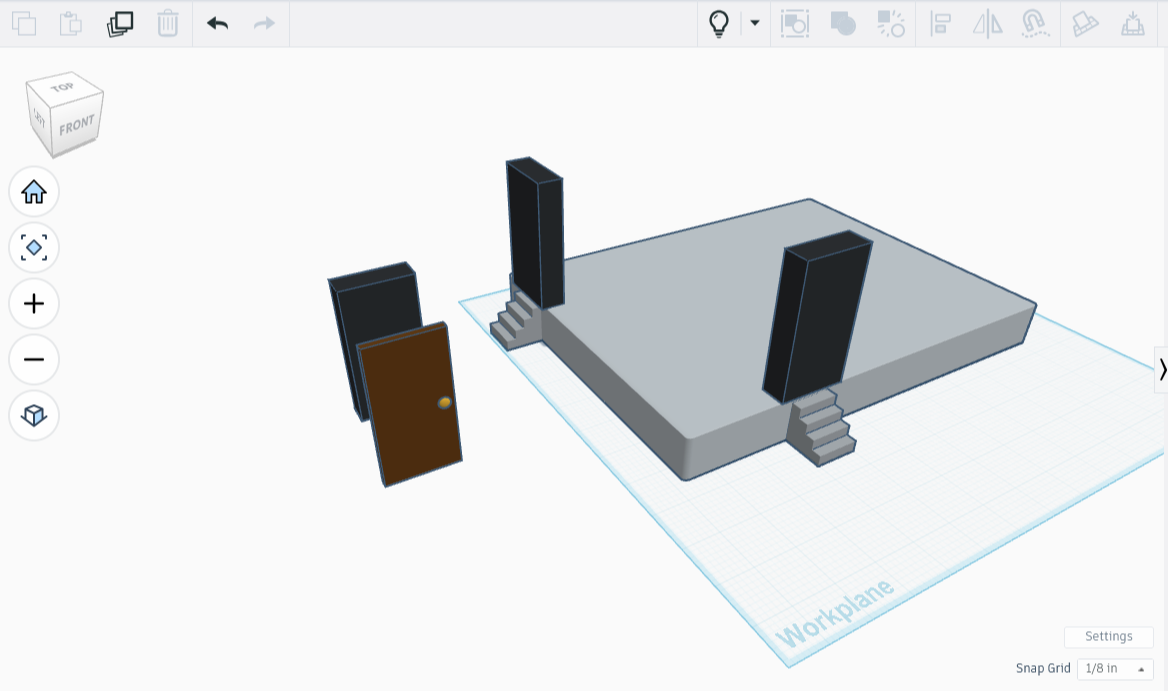The image size is (1168, 691).
Task: Open the lightbulb dropdown arrow
Action: (754, 23)
